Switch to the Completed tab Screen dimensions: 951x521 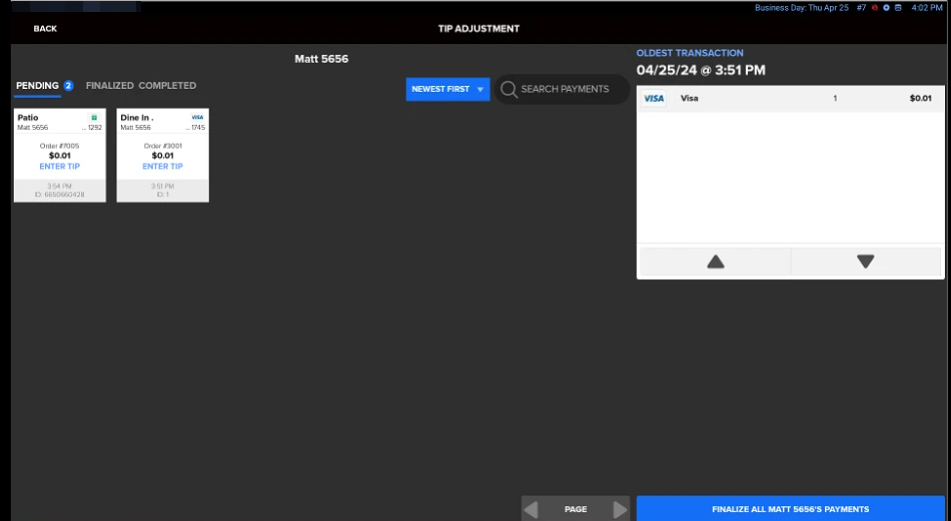tap(167, 86)
